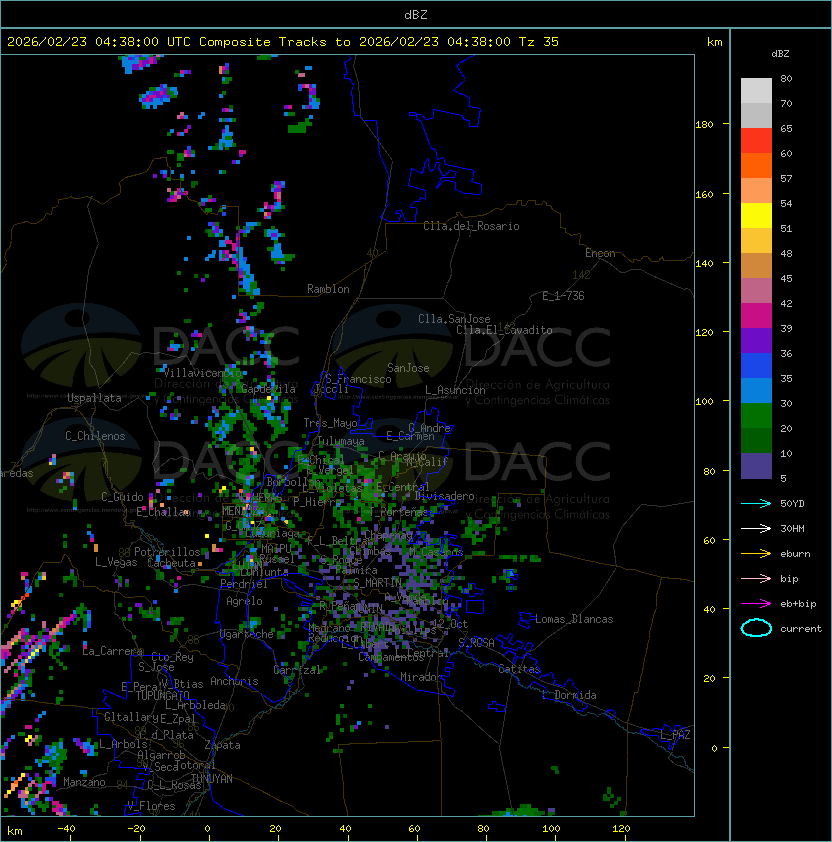Image resolution: width=832 pixels, height=842 pixels.
Task: Click the 'eburn' legend label
Action: click(795, 554)
